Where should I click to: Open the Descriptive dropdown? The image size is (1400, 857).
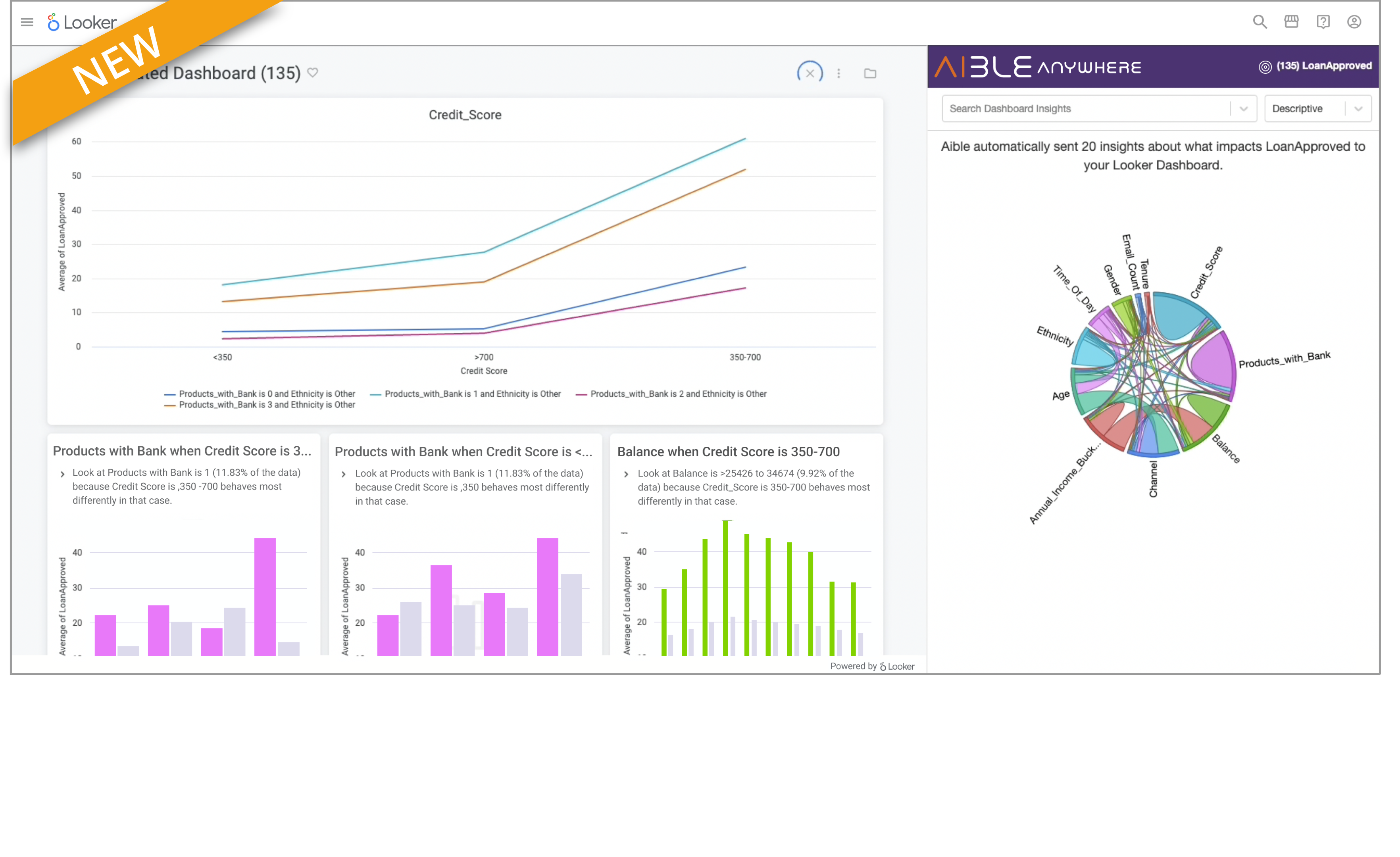(1317, 108)
